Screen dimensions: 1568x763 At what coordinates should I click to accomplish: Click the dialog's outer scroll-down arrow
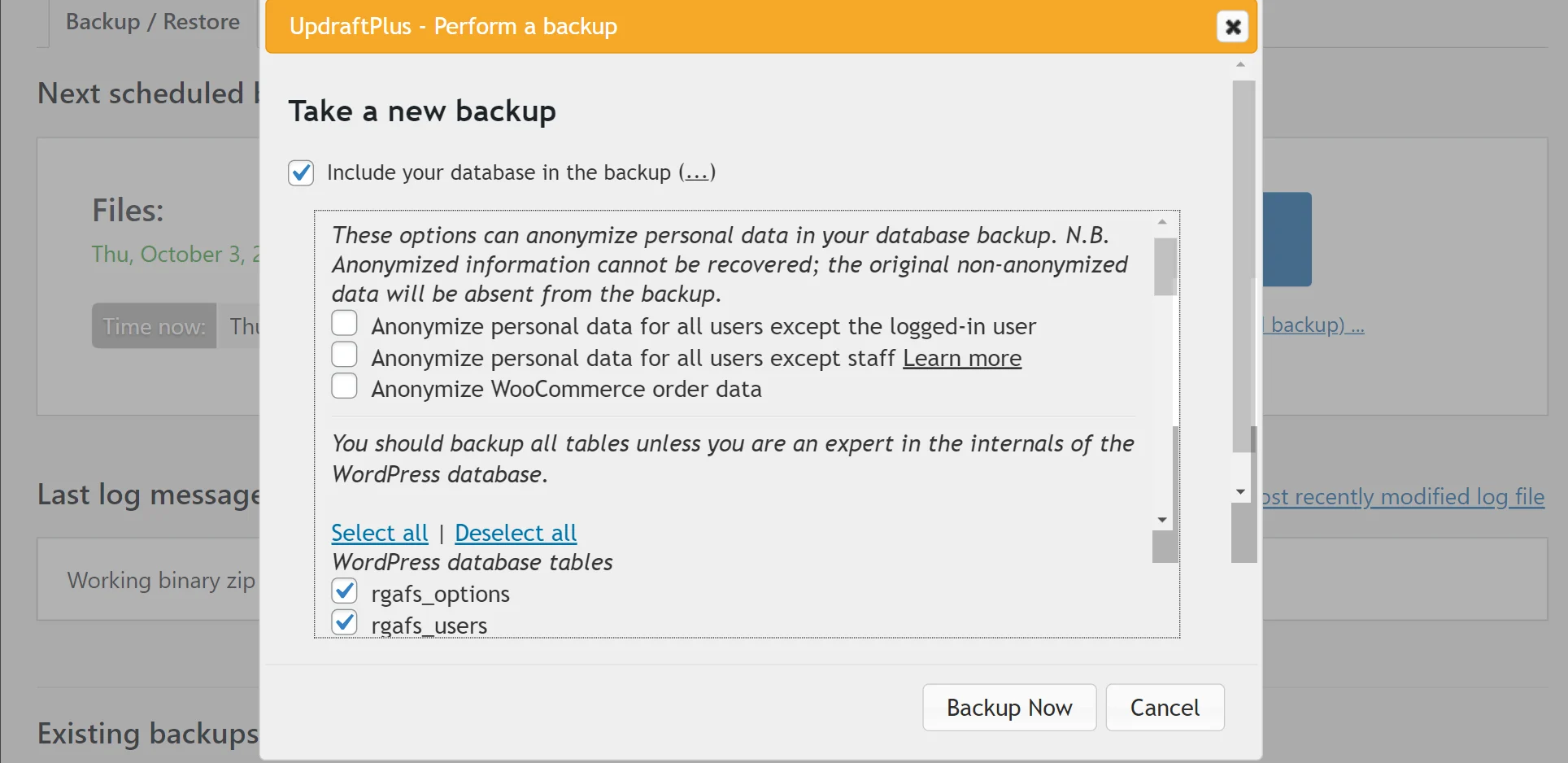point(1240,491)
